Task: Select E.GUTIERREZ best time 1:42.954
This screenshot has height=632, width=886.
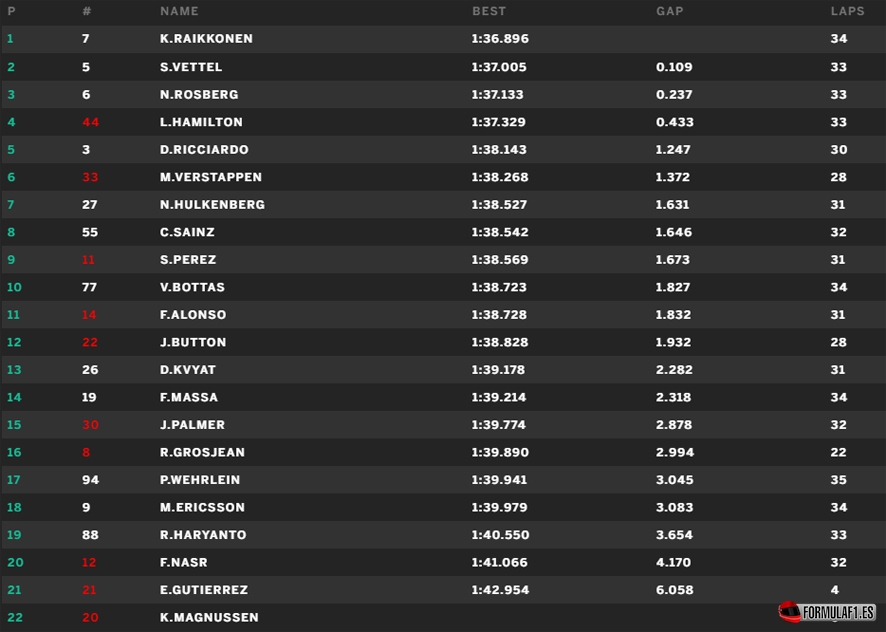Action: [x=500, y=590]
